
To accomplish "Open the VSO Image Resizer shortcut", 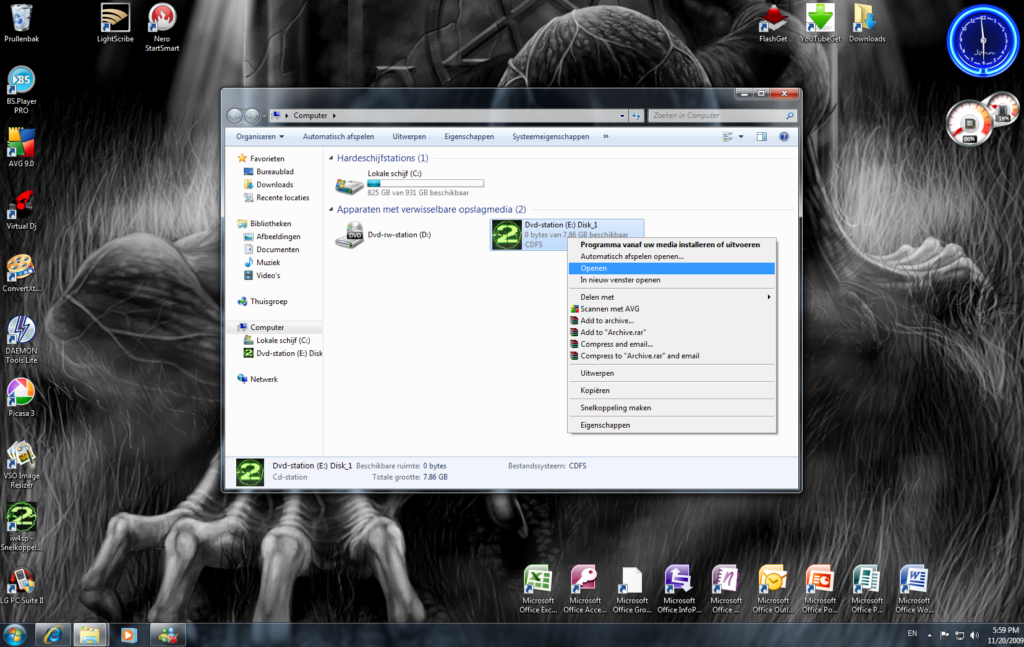I will tap(22, 465).
